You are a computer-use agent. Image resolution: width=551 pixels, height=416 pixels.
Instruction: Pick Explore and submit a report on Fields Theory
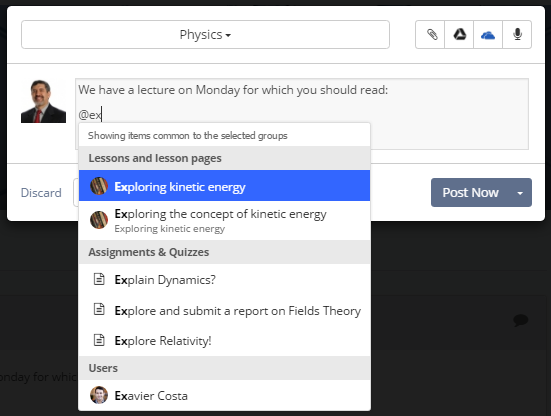click(x=225, y=311)
